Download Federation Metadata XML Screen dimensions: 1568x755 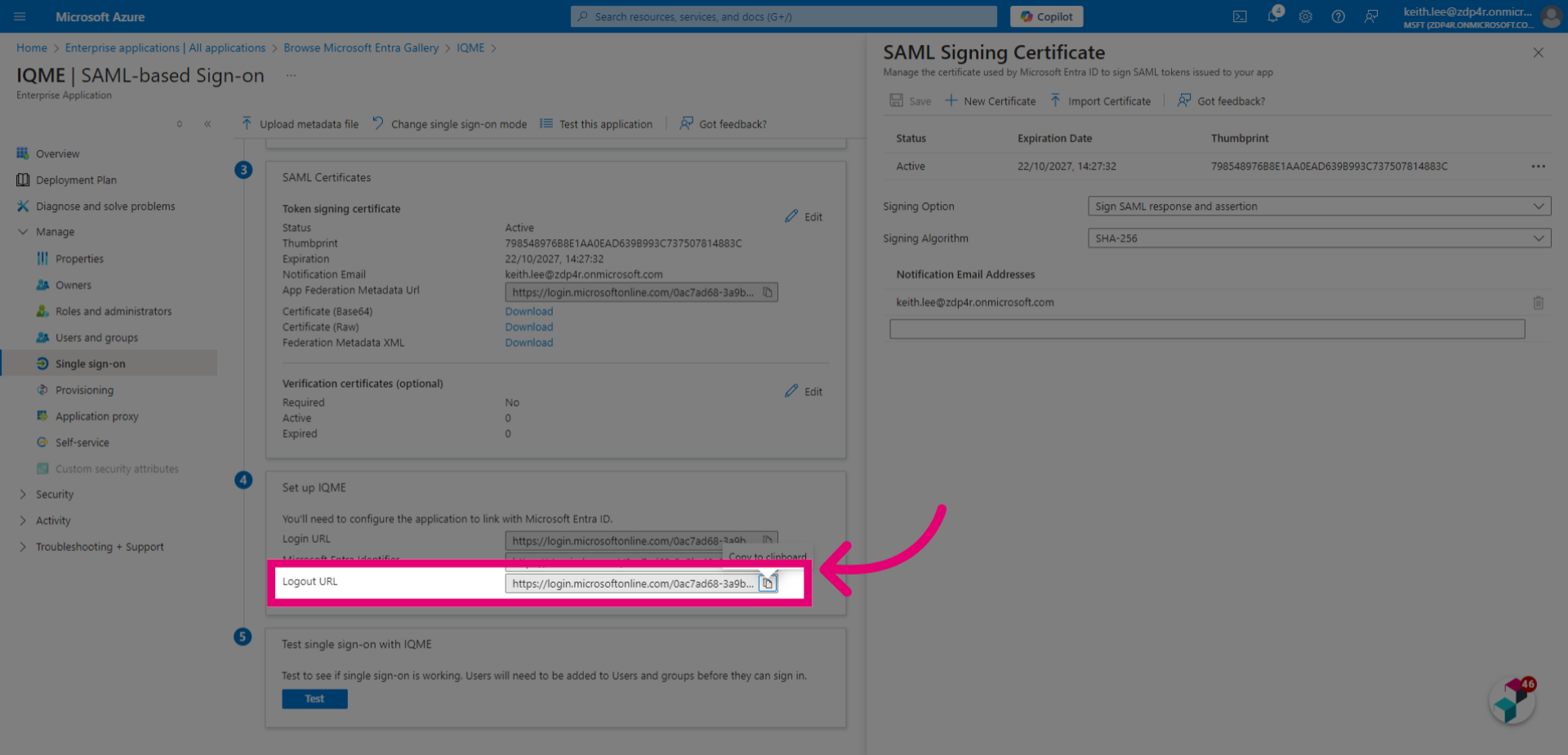[528, 343]
